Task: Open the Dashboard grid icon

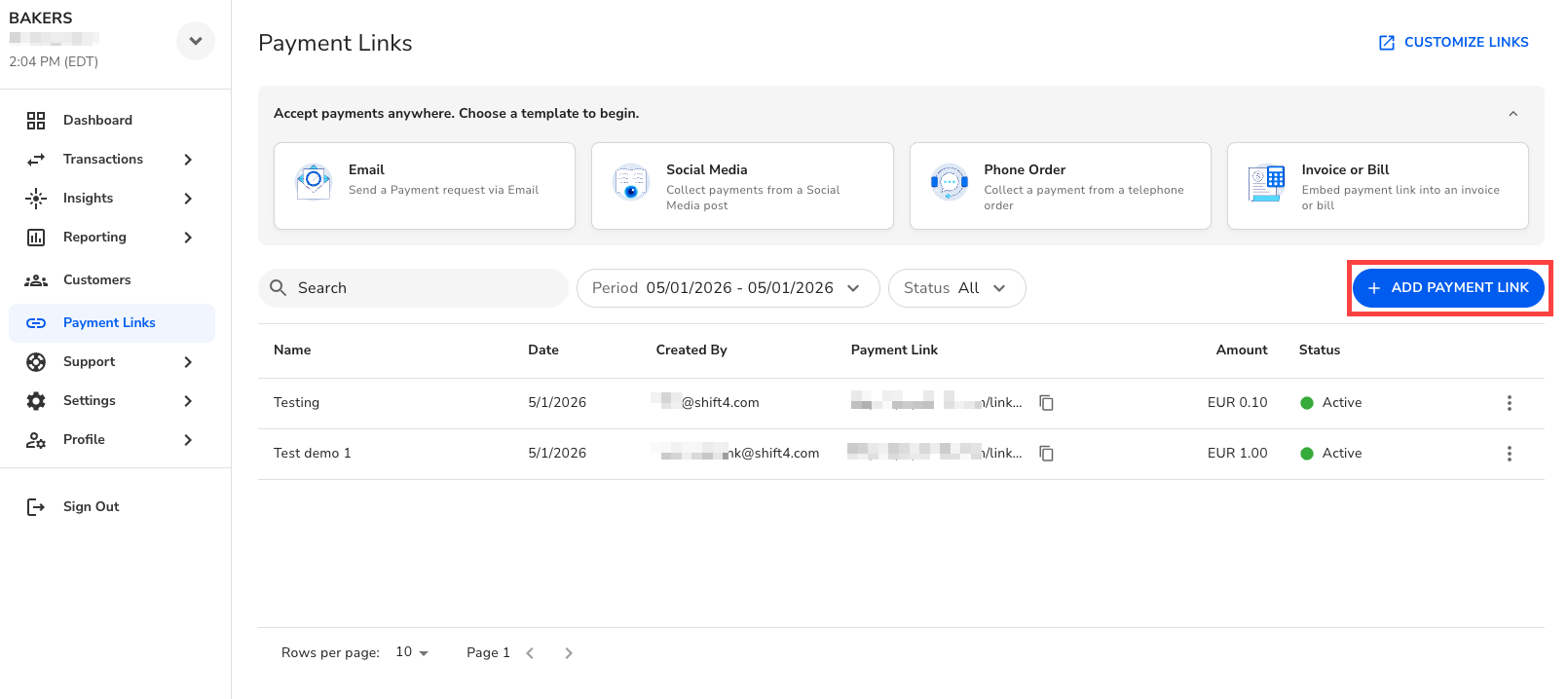Action: [36, 121]
